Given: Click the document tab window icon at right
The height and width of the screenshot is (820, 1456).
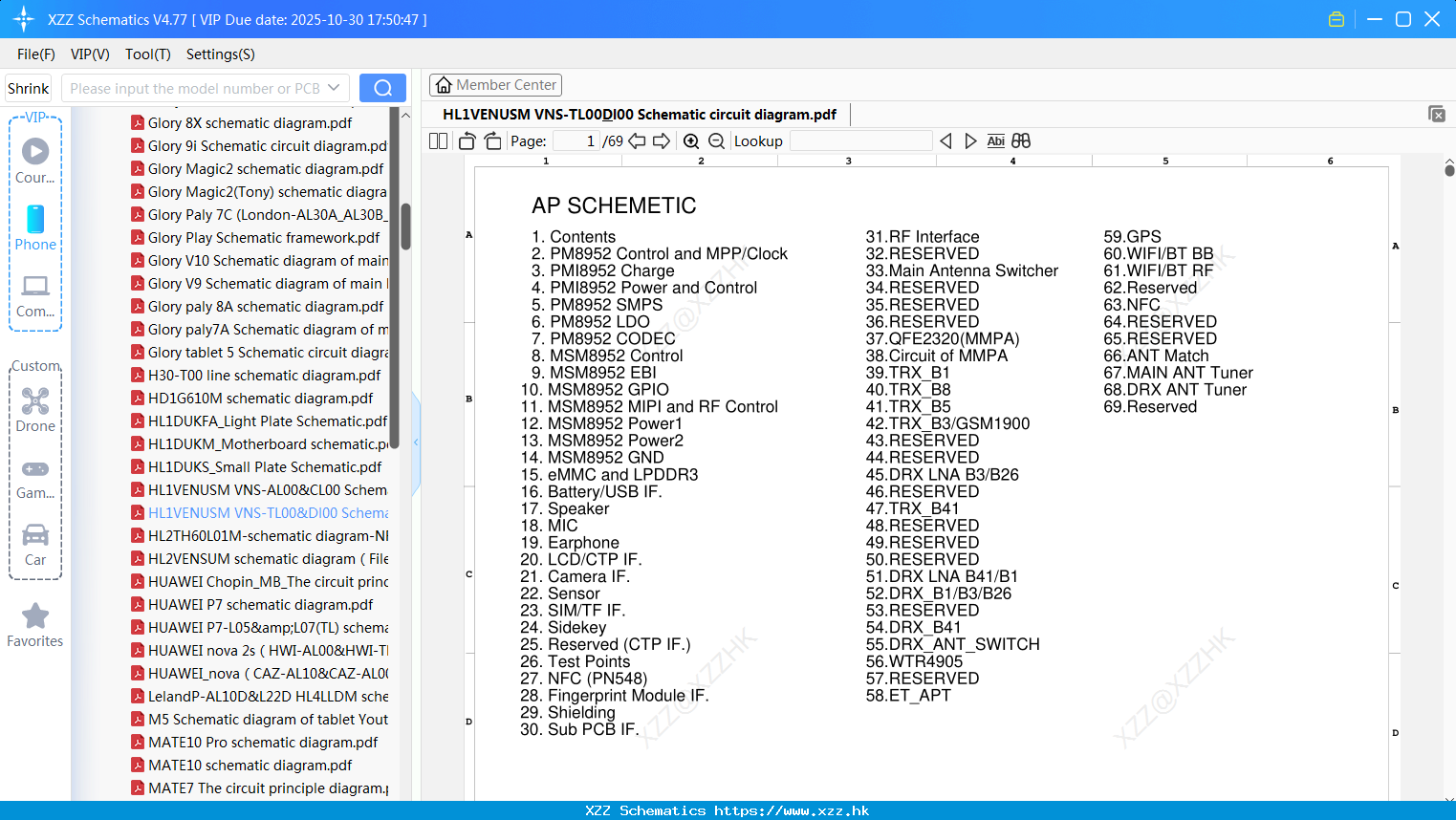Looking at the screenshot, I should point(1437,114).
